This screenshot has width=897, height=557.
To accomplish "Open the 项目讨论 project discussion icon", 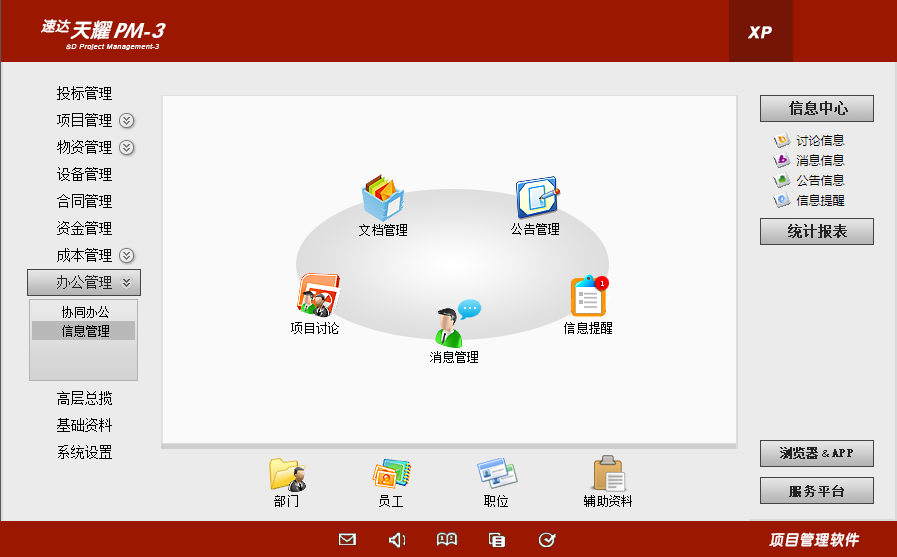I will point(317,297).
